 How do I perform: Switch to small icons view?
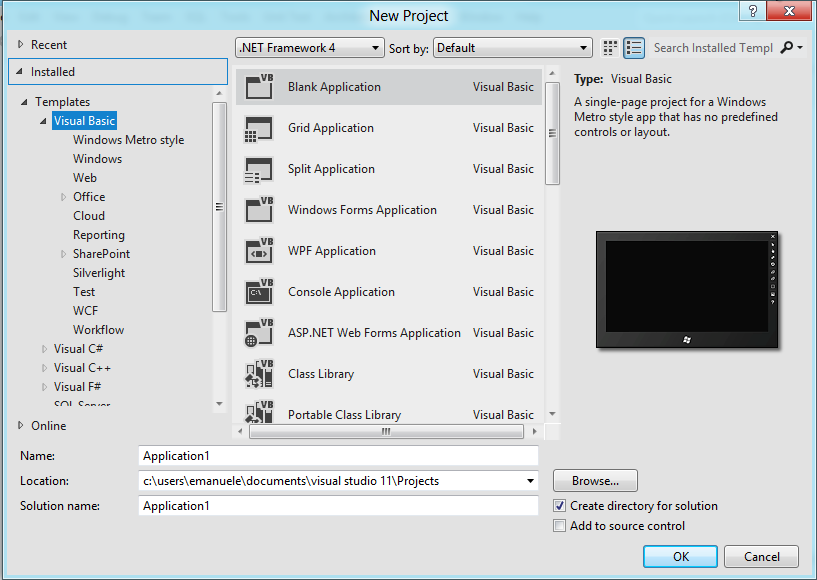610,48
